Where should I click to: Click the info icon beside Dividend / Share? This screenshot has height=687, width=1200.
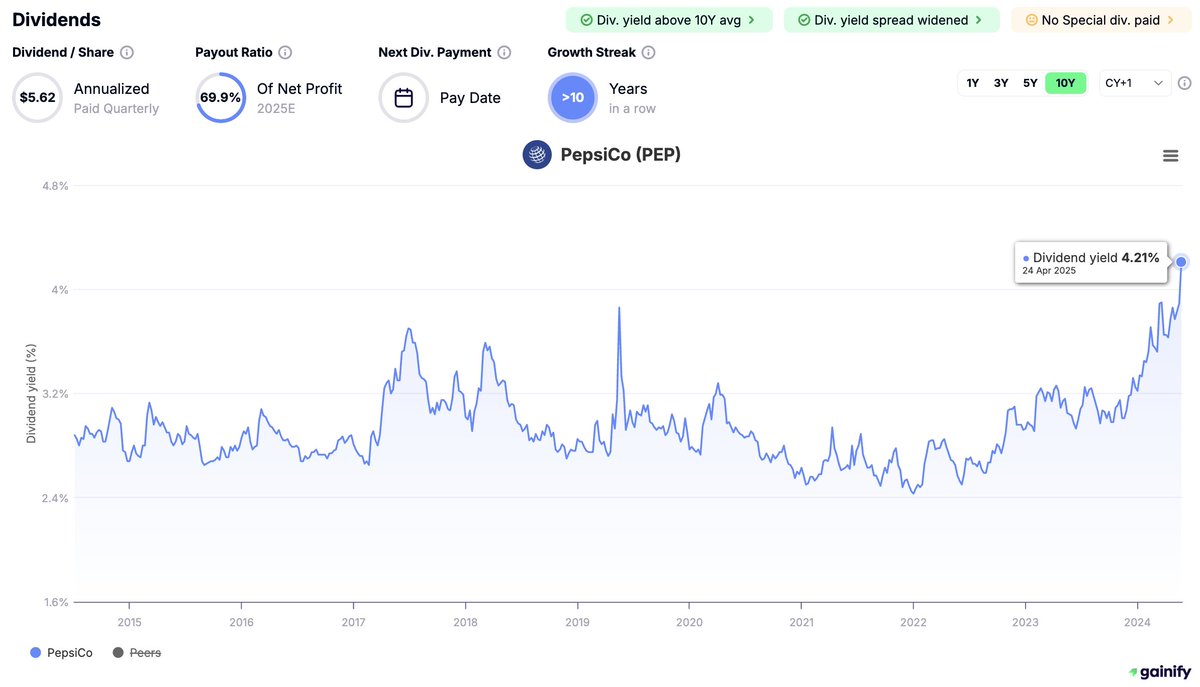pyautogui.click(x=127, y=52)
